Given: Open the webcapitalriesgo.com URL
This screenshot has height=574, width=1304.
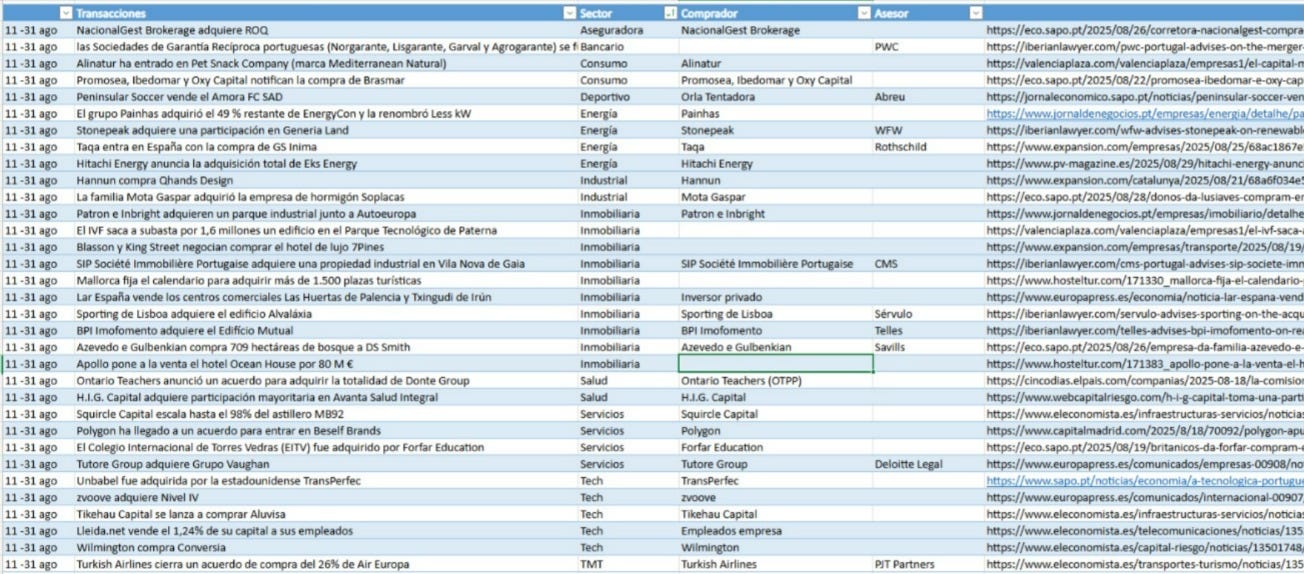Looking at the screenshot, I should tap(1145, 398).
